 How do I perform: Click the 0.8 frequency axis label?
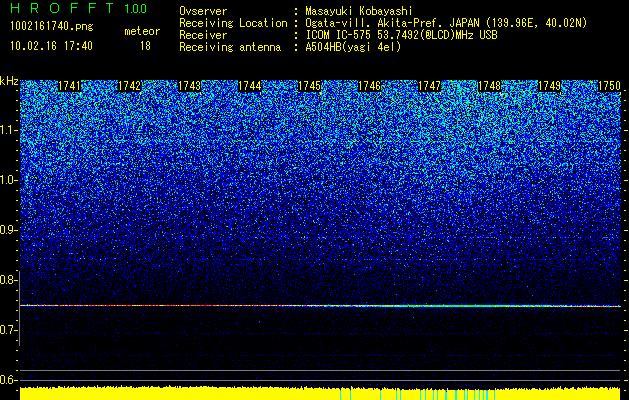8,280
